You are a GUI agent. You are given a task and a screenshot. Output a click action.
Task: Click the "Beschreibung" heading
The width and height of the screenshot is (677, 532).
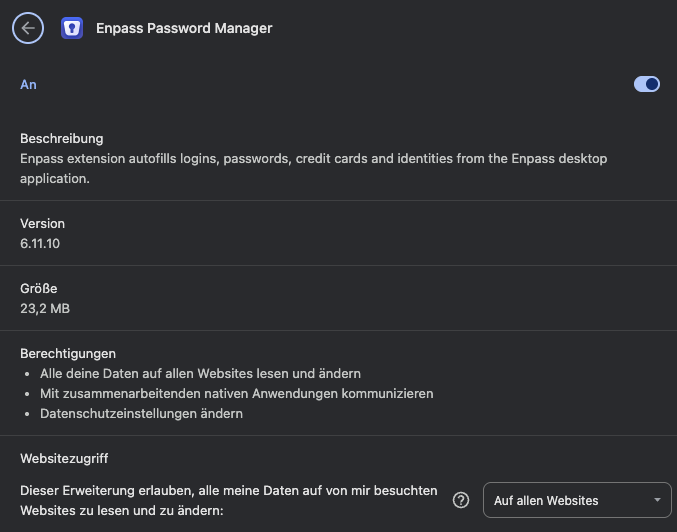pyautogui.click(x=62, y=139)
